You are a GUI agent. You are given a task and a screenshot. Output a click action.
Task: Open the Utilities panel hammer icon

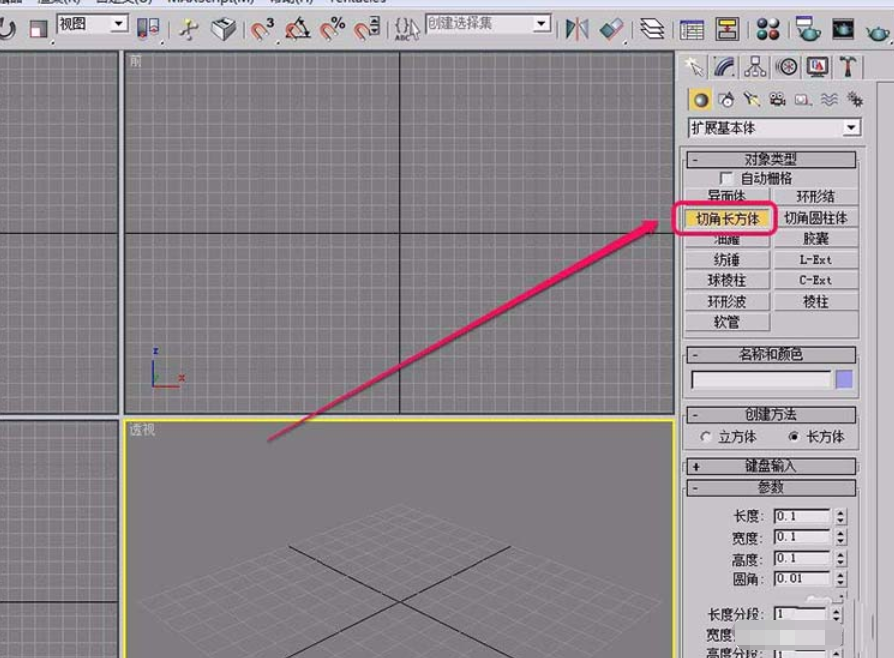847,67
